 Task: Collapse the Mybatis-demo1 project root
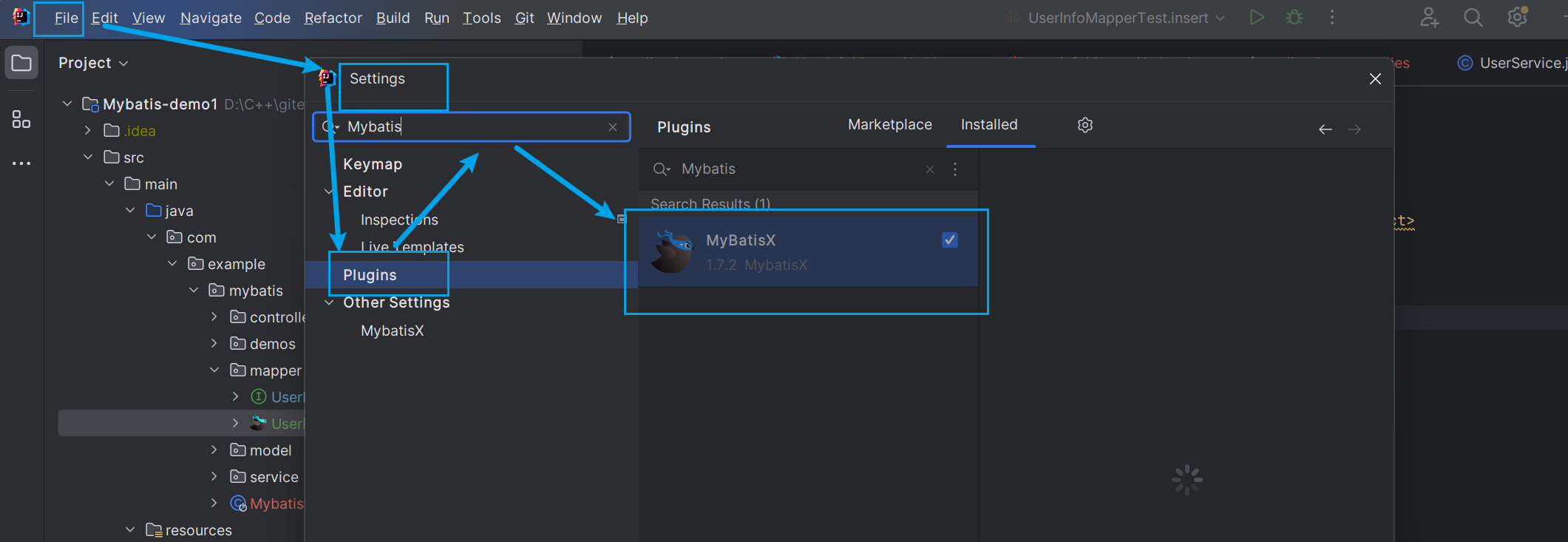(67, 104)
